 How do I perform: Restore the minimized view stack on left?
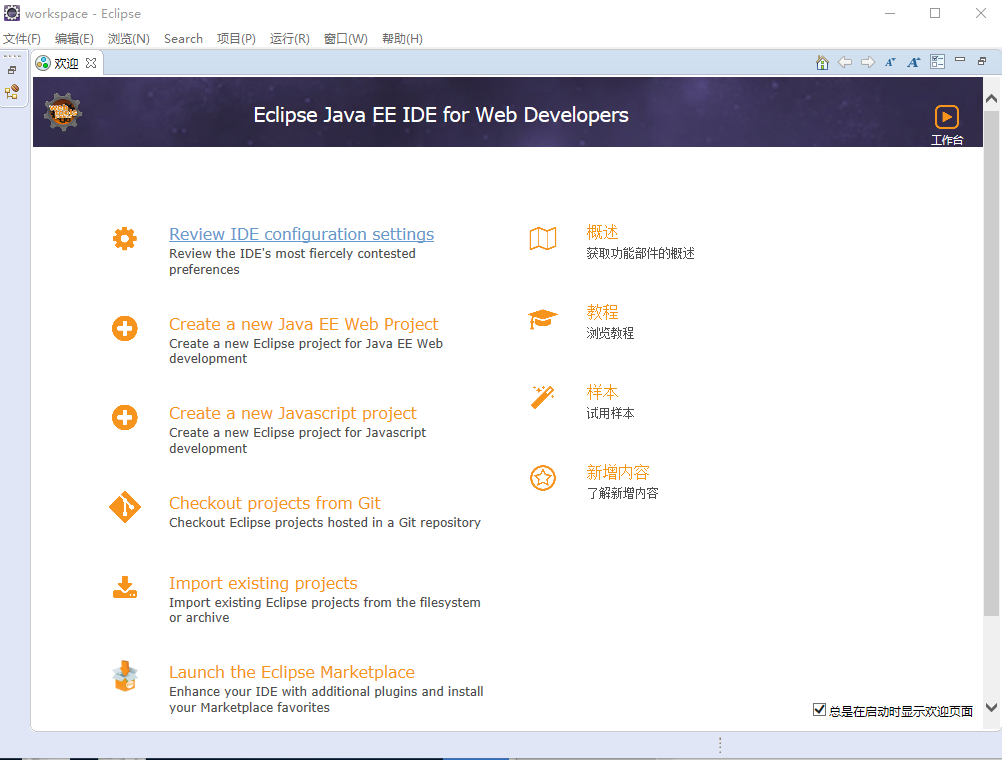pos(12,70)
